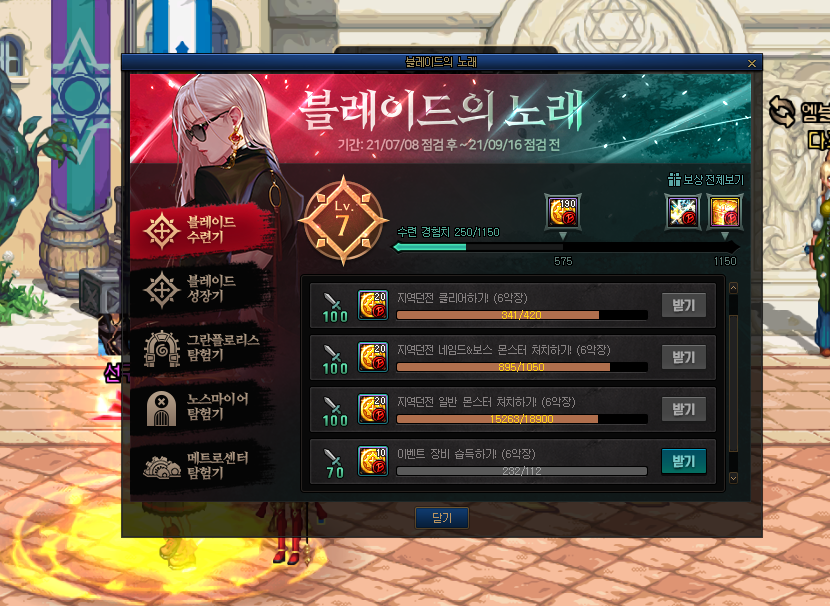Viewport: 830px width, 606px height.
Task: Open 보상 전체보기 reward overview link
Action: pyautogui.click(x=706, y=179)
